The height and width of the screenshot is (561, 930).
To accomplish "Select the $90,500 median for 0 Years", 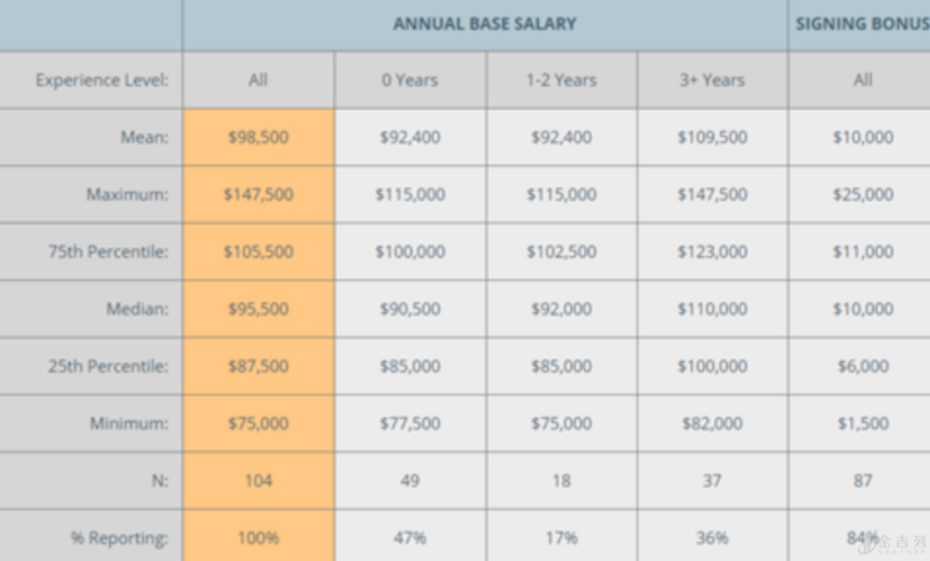I will 410,309.
